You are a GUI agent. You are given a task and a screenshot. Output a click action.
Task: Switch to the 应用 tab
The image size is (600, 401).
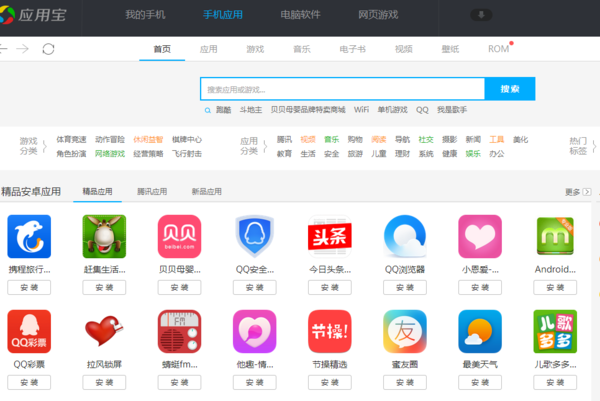point(209,49)
